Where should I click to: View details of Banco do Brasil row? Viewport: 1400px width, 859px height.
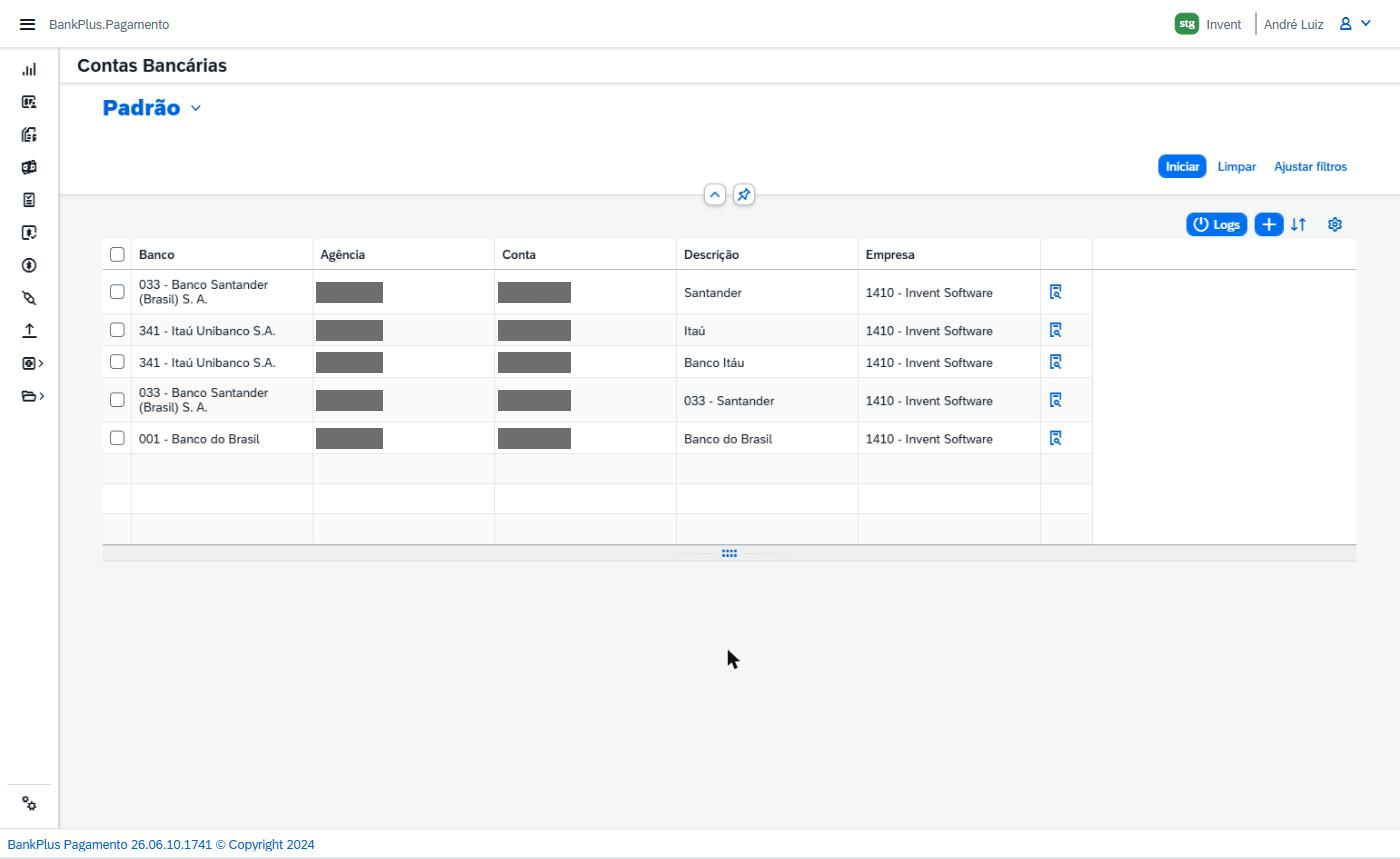[1055, 438]
